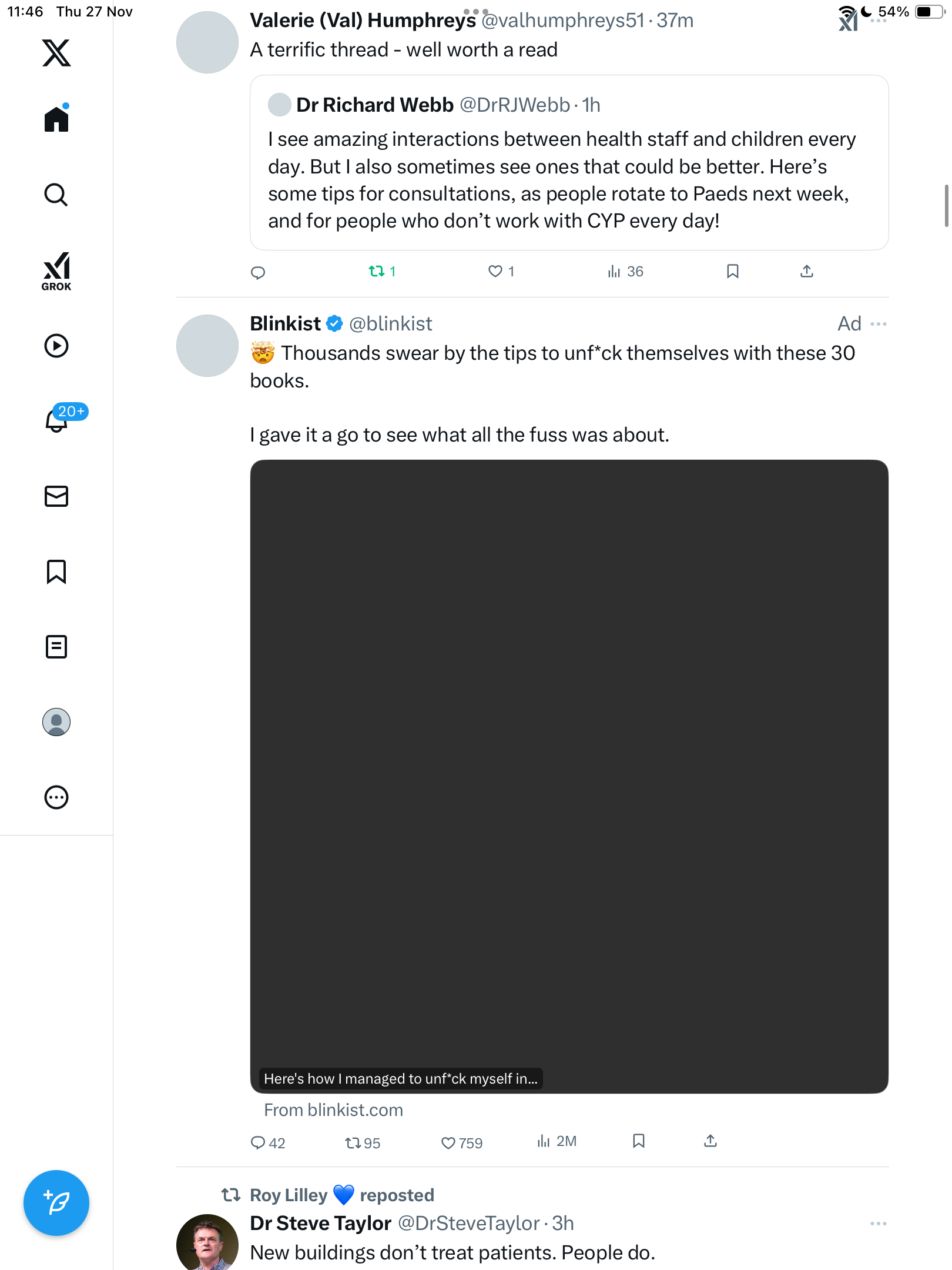Open the Lists icon in the sidebar
Screen dimensions: 952x1270
pyautogui.click(x=56, y=647)
